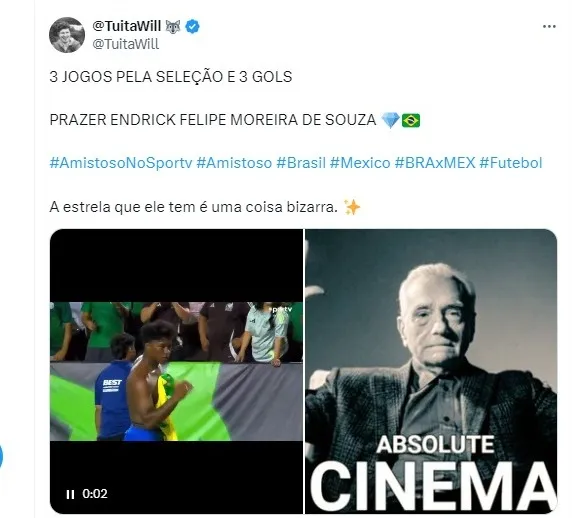Click the blue verified badge icon
572x518 pixels.
coord(192,27)
